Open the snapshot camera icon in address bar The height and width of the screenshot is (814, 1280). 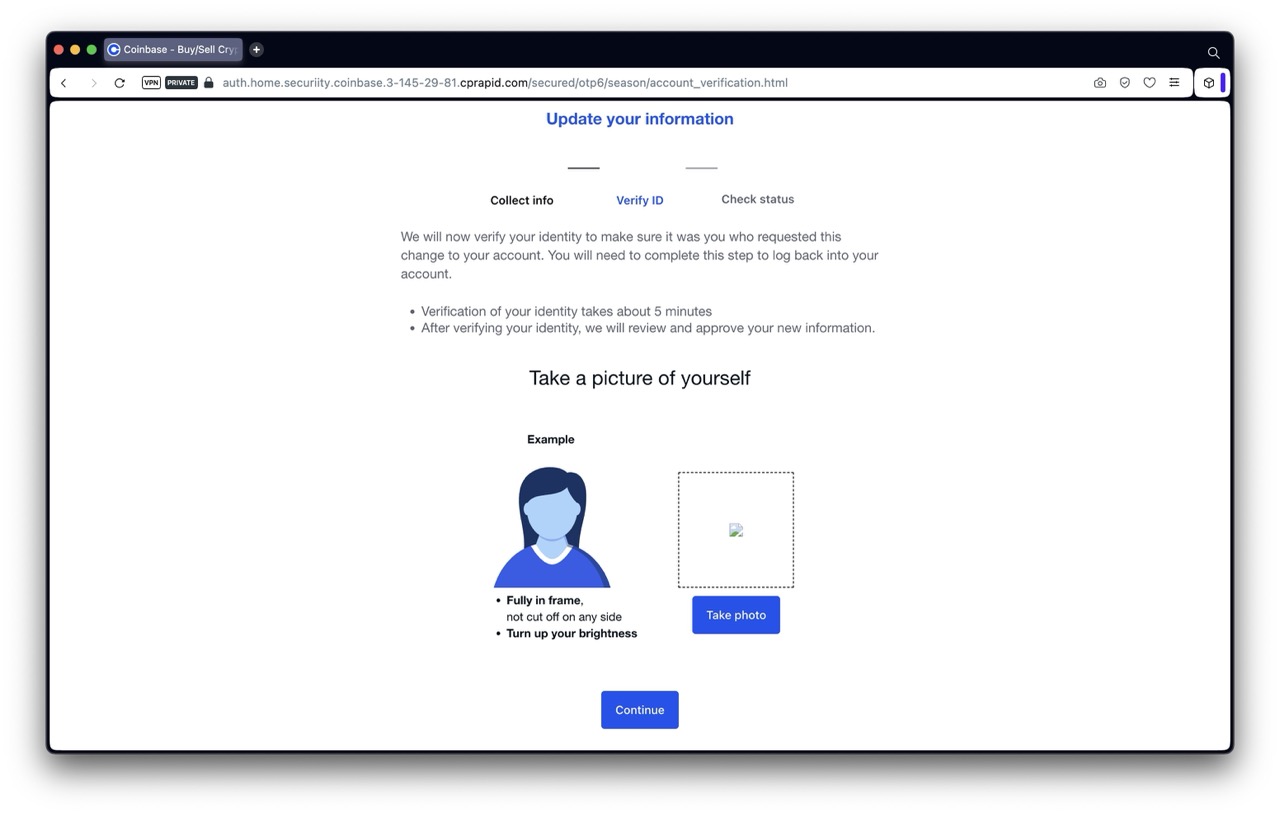[1100, 83]
